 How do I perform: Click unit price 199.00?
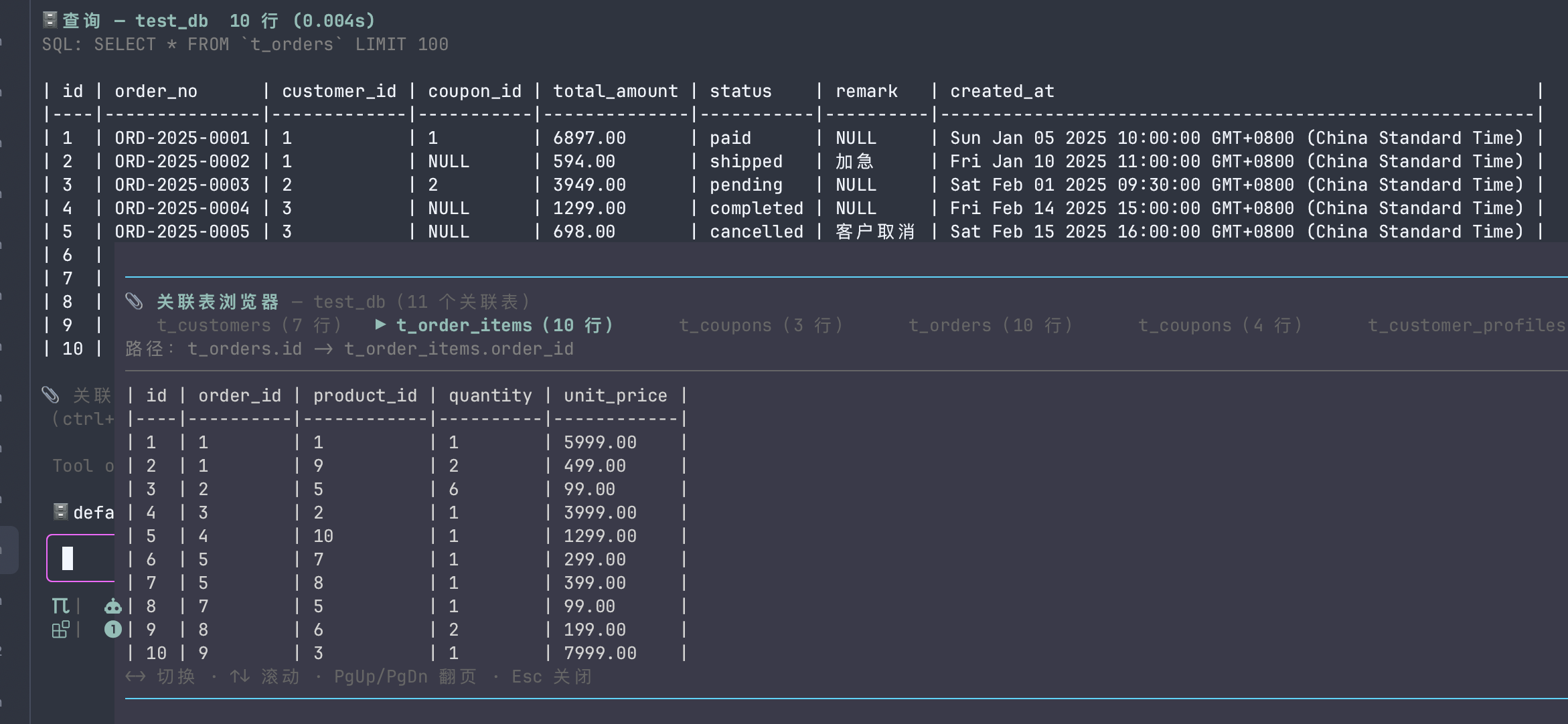(595, 630)
